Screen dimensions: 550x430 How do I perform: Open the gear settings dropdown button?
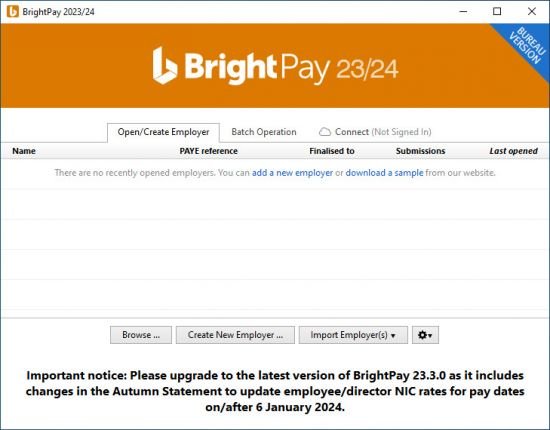tap(425, 335)
